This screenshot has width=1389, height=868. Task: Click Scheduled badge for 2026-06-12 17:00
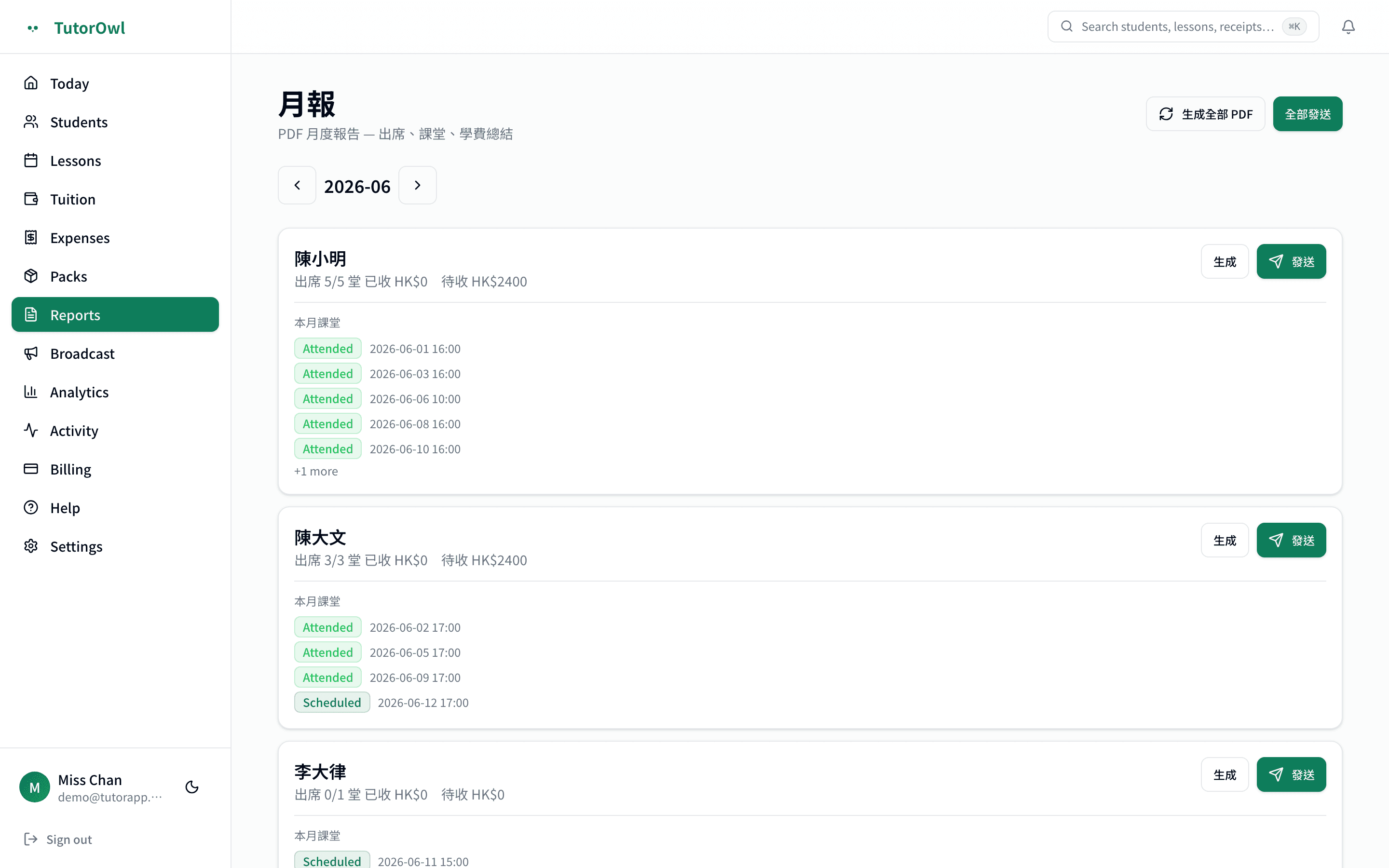tap(332, 702)
